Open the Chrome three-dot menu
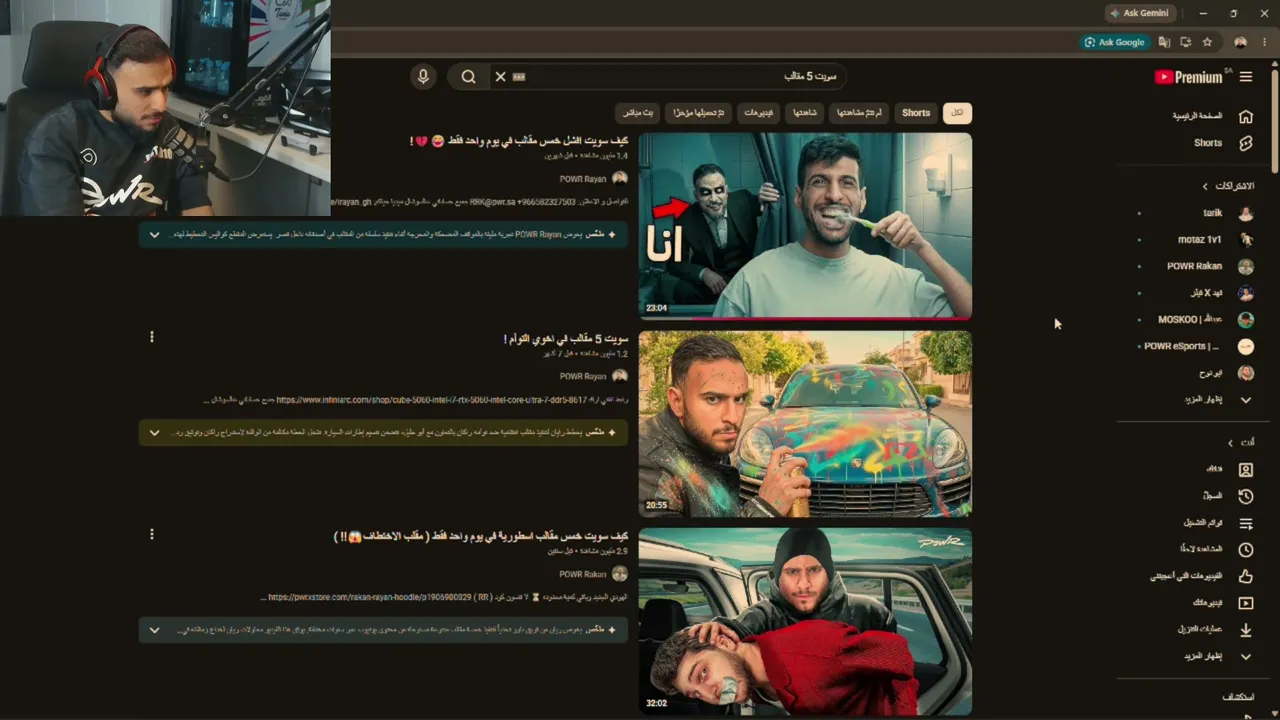 [1265, 42]
